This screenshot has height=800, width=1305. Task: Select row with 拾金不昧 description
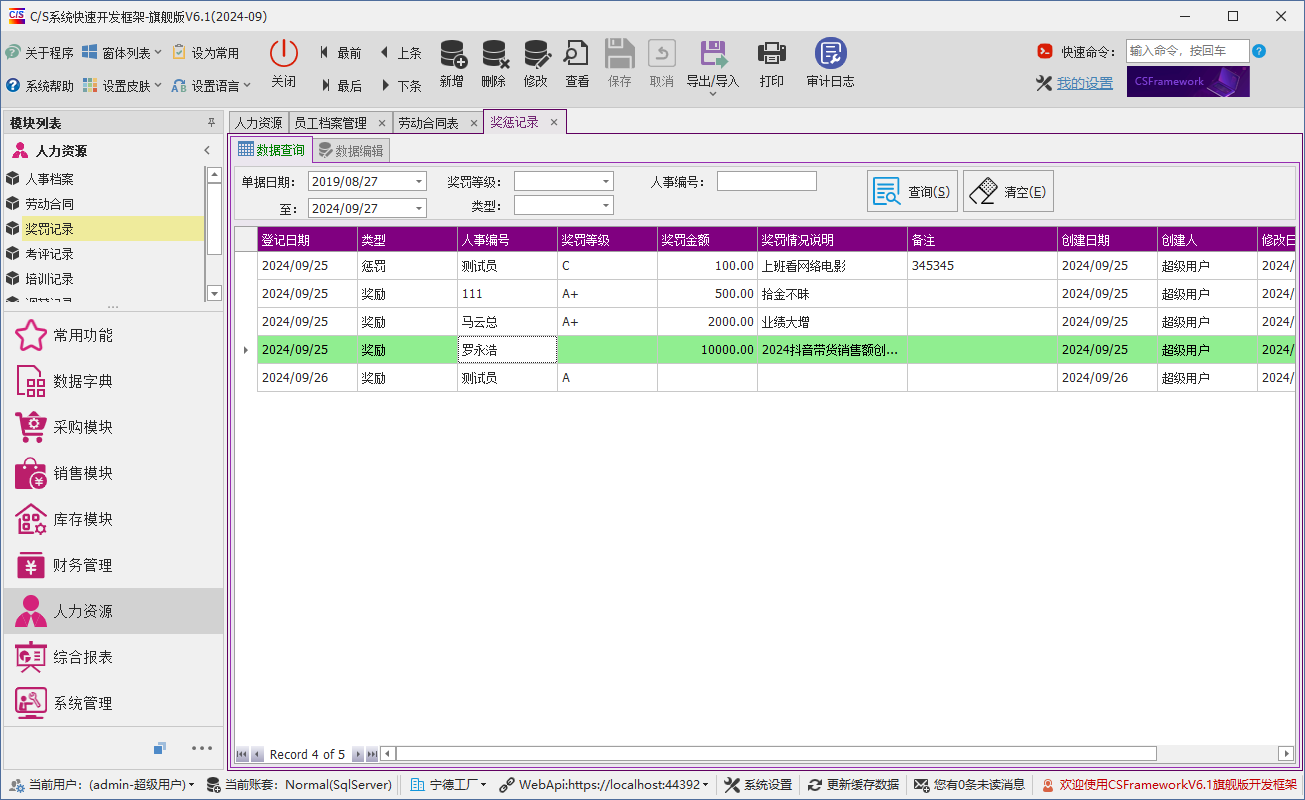point(765,294)
